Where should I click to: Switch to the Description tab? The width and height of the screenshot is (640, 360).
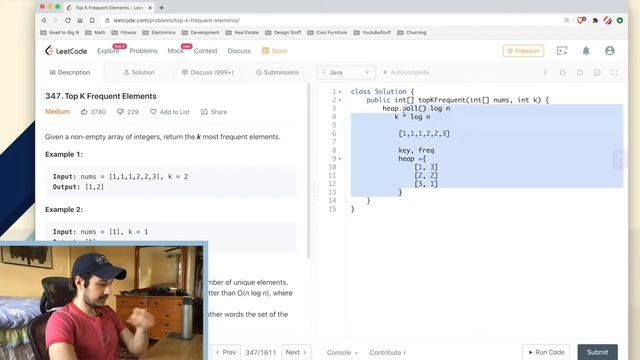(70, 72)
